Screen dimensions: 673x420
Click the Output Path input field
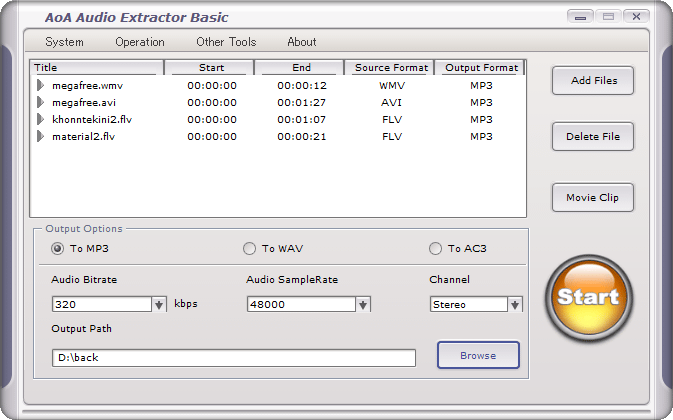[x=234, y=358]
